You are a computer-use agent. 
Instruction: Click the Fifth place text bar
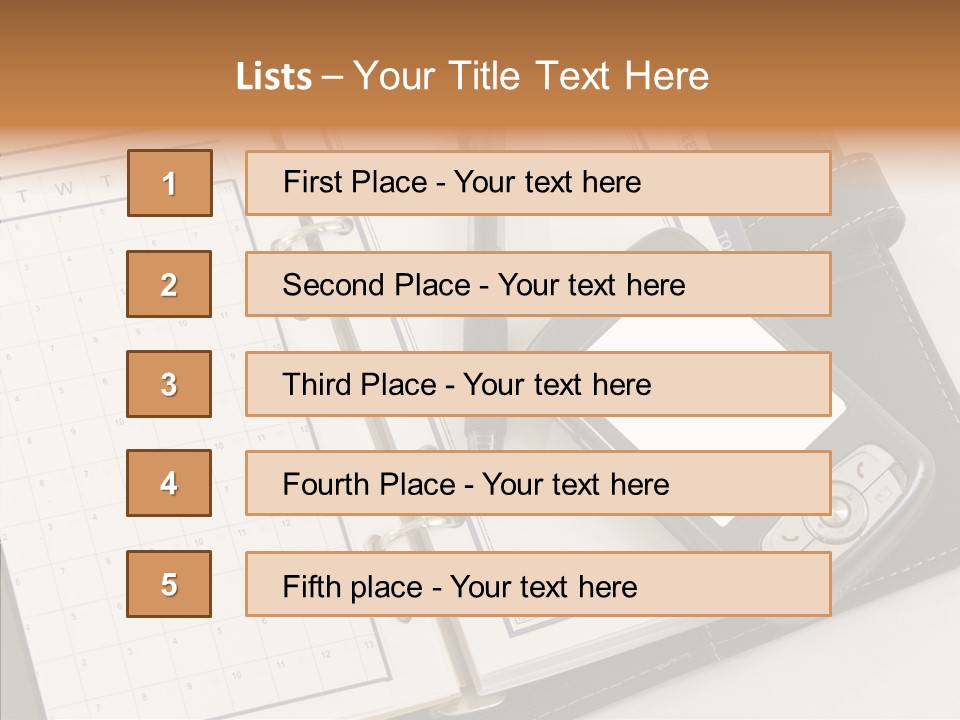tap(538, 584)
